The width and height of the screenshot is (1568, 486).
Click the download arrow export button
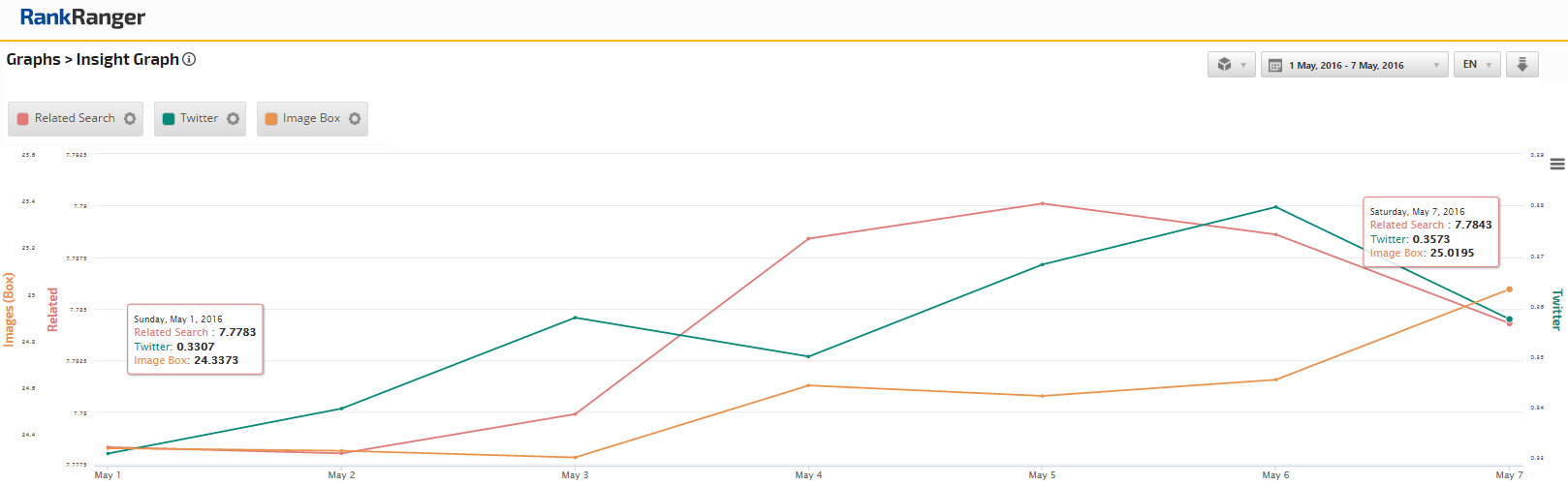coord(1522,65)
